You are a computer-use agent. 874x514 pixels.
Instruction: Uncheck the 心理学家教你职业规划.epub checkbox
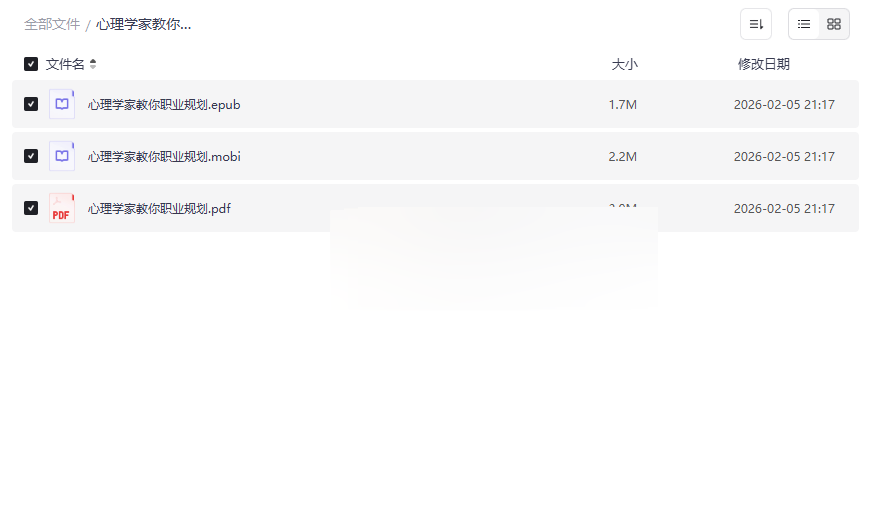point(31,104)
